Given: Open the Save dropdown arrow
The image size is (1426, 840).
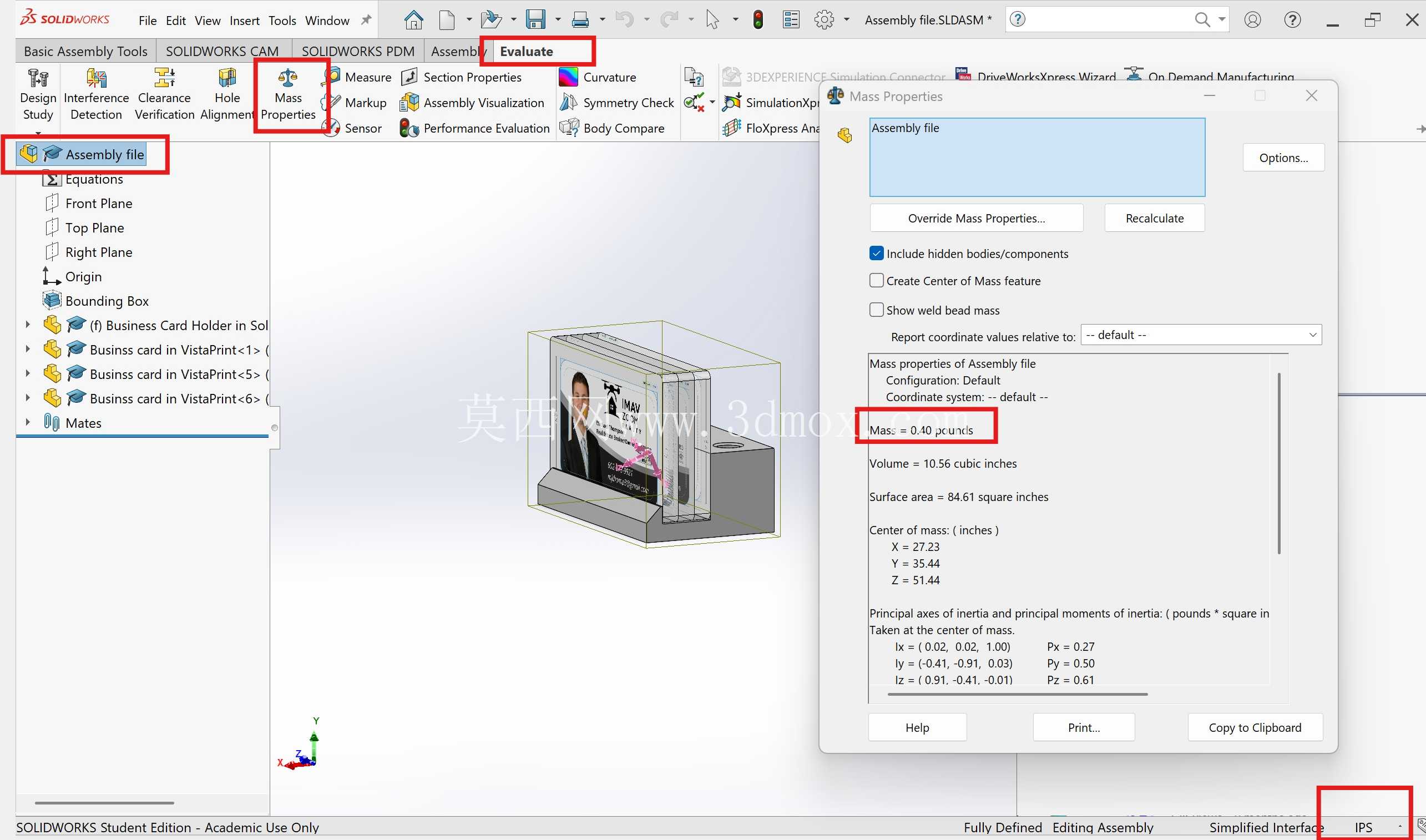Looking at the screenshot, I should tap(558, 20).
